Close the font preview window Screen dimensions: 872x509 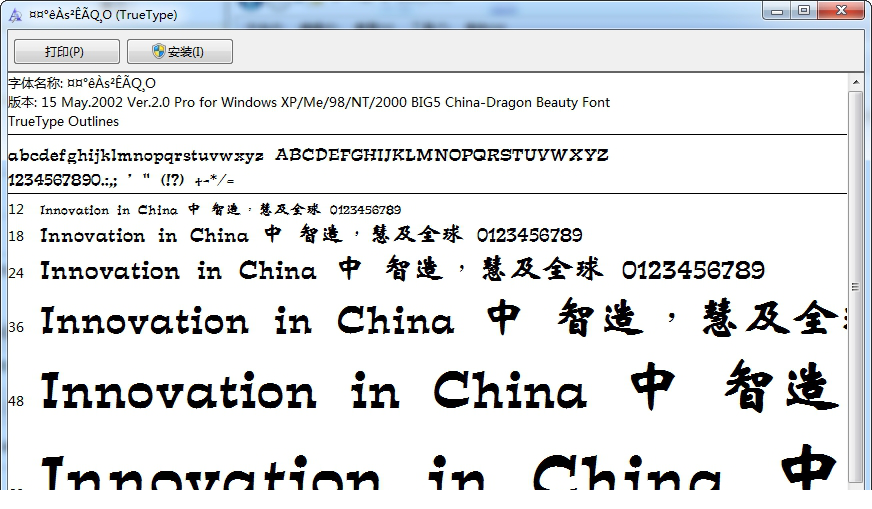841,11
